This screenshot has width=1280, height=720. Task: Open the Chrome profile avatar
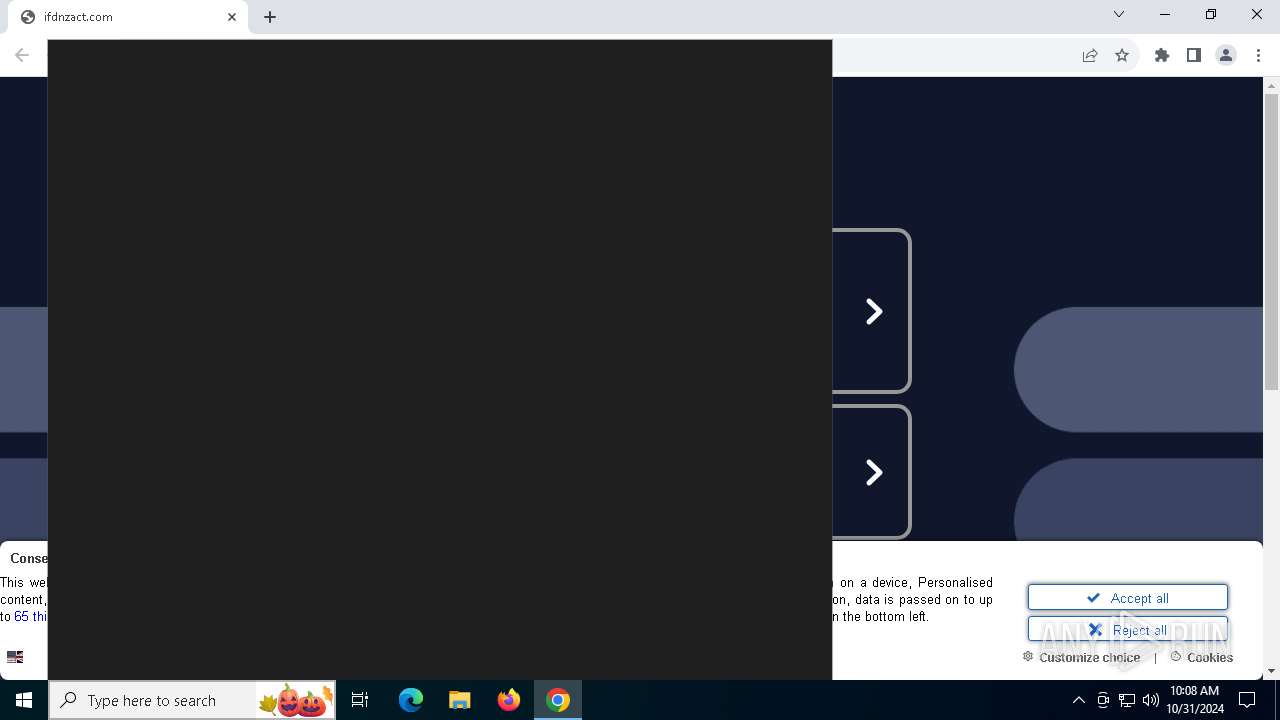pos(1226,55)
